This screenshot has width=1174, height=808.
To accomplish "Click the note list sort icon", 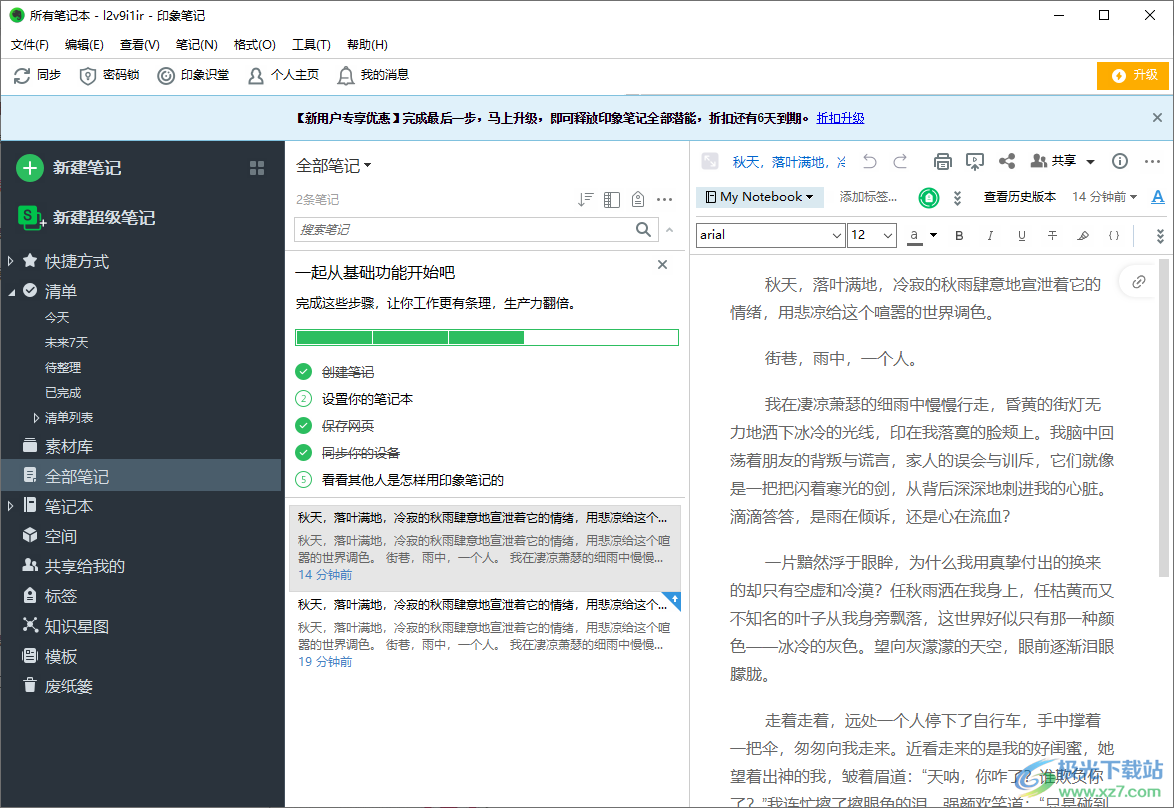I will tap(586, 199).
